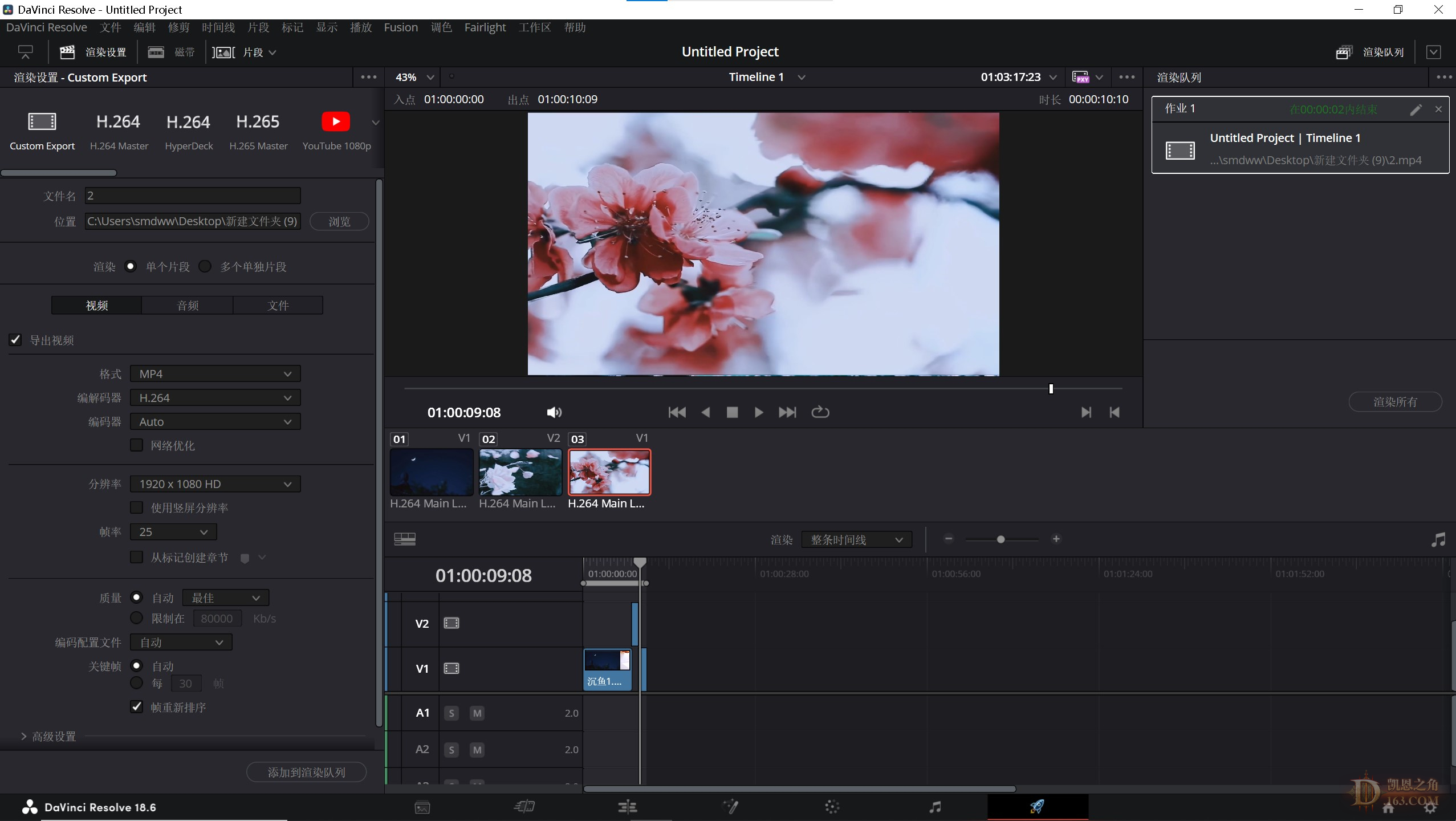Enable 从标记创建章节 checkbox
Screen dimensions: 1456x821
click(x=136, y=557)
